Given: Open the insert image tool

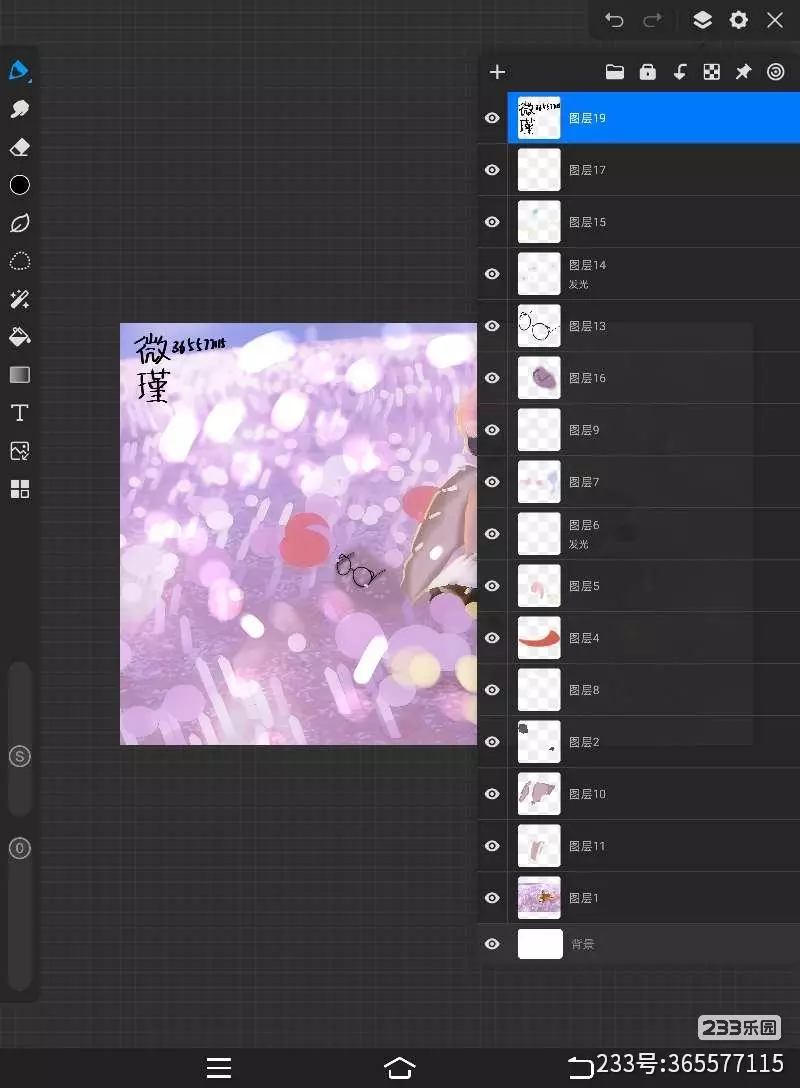Looking at the screenshot, I should coord(19,451).
